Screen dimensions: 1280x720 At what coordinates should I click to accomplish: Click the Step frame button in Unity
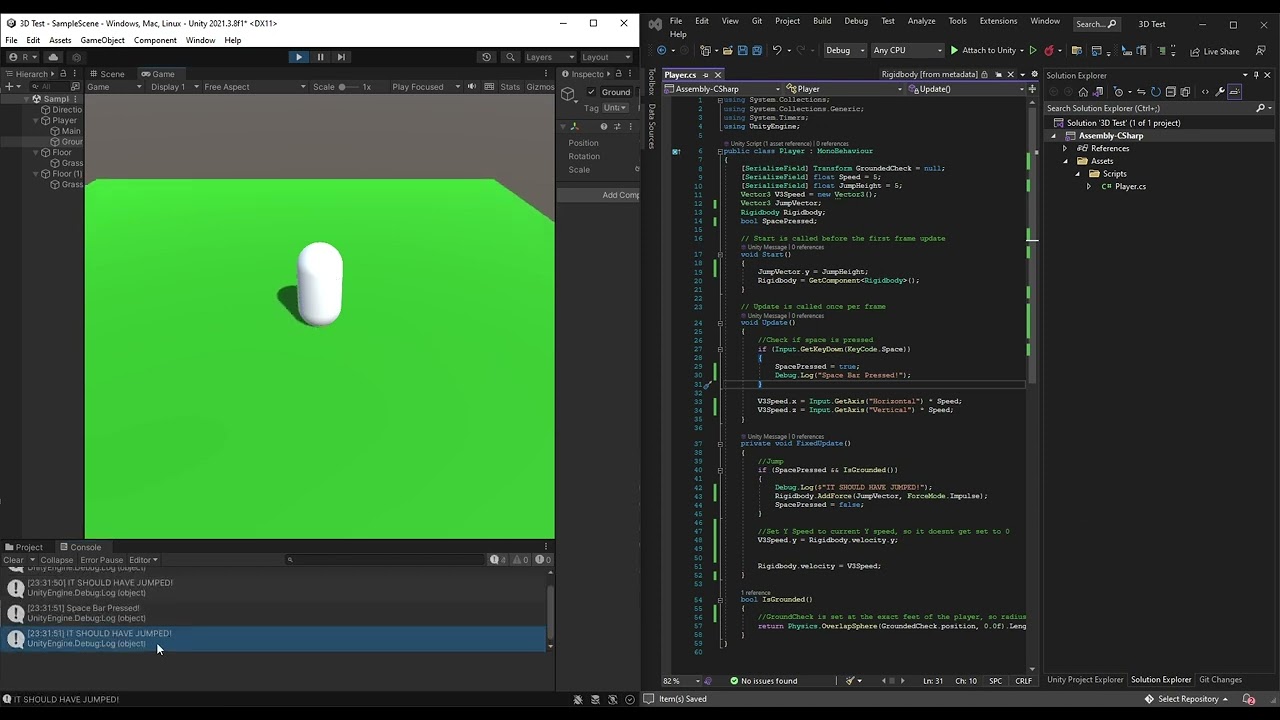click(x=341, y=57)
